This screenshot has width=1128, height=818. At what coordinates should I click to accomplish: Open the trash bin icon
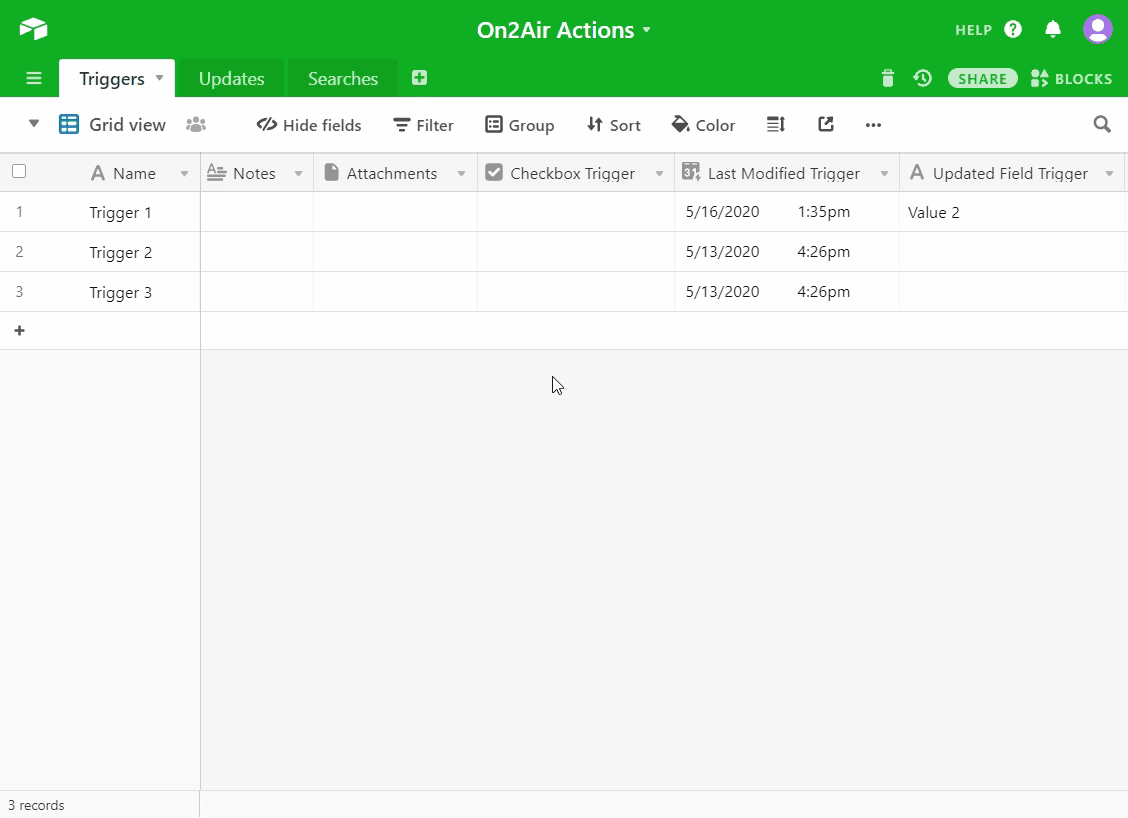887,78
